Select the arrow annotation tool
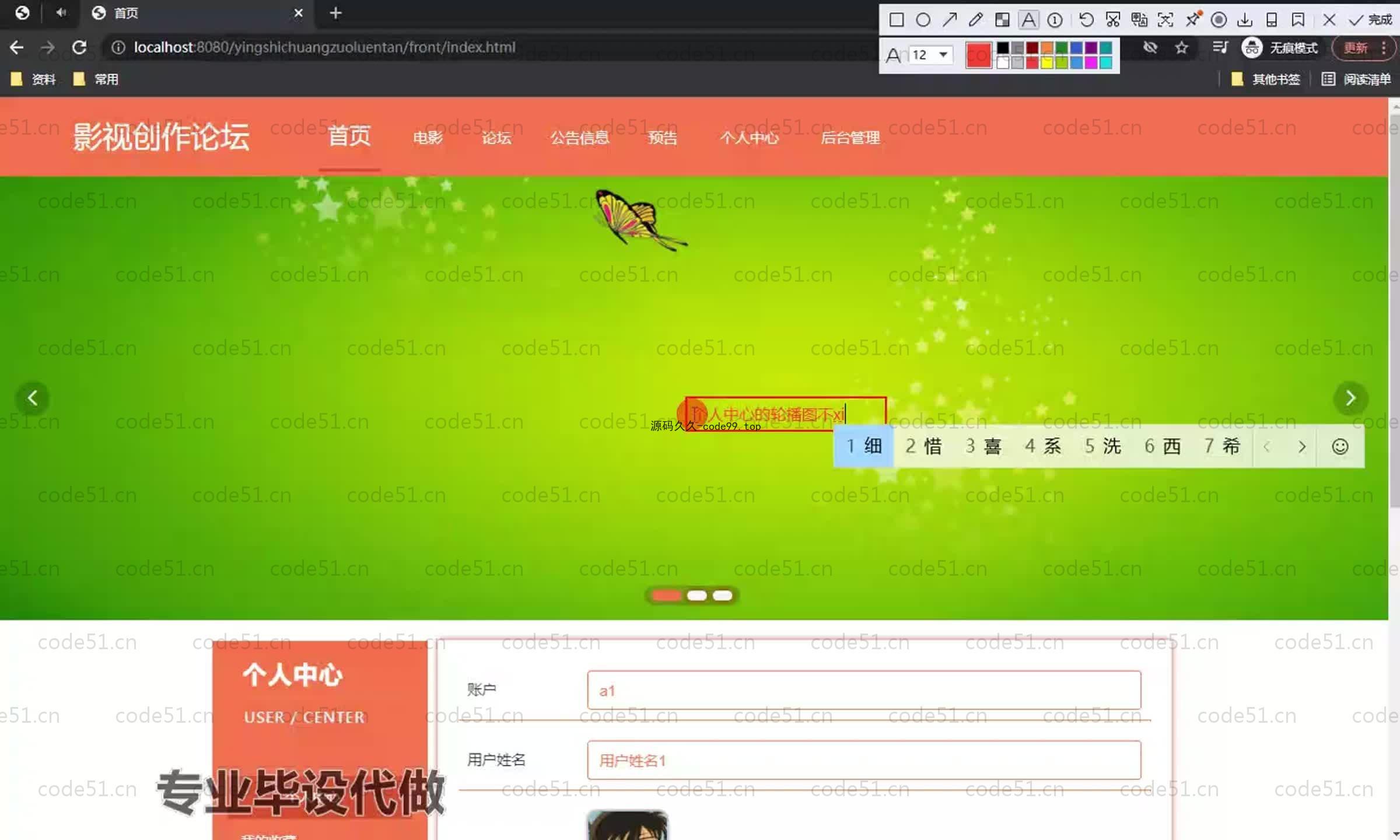1400x840 pixels. click(950, 20)
